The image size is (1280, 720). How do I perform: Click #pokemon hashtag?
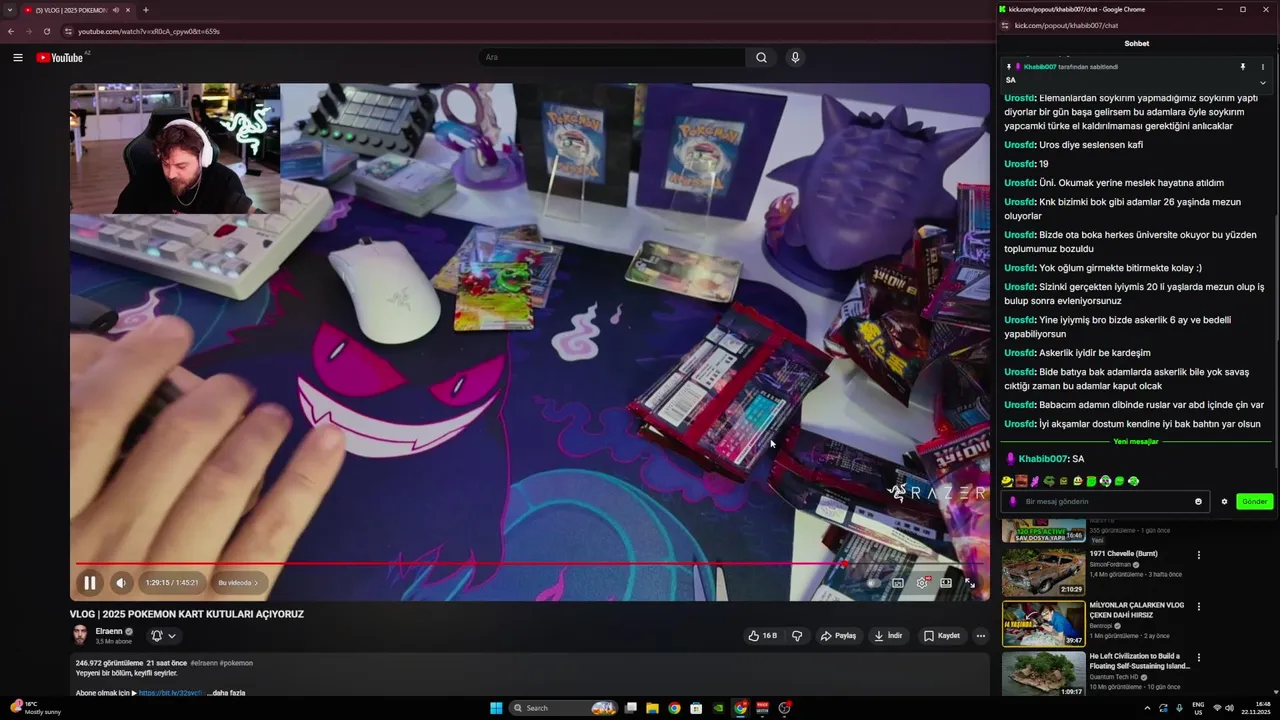[236, 663]
